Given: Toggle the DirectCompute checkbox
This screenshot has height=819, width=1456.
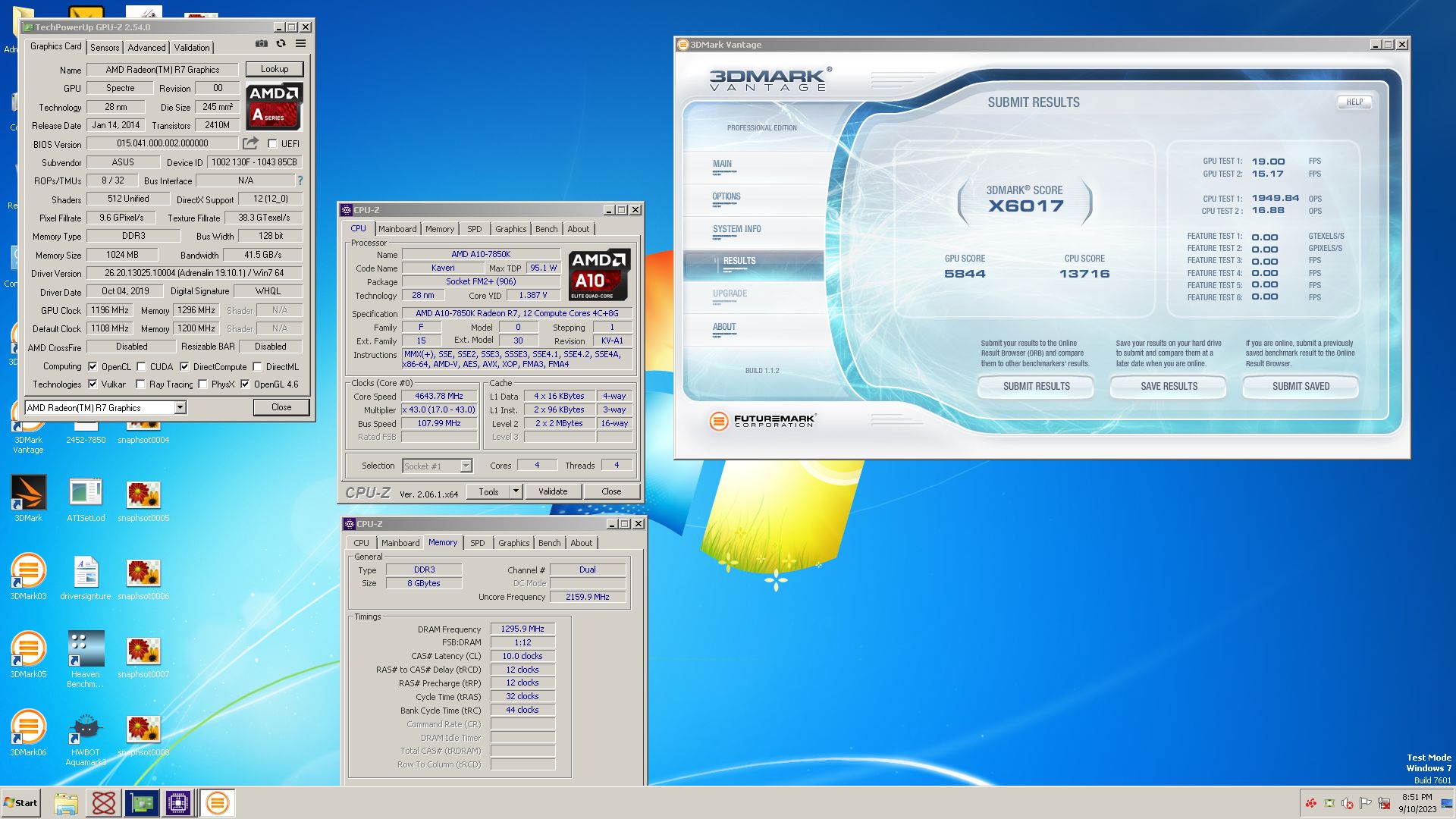Looking at the screenshot, I should 184,366.
